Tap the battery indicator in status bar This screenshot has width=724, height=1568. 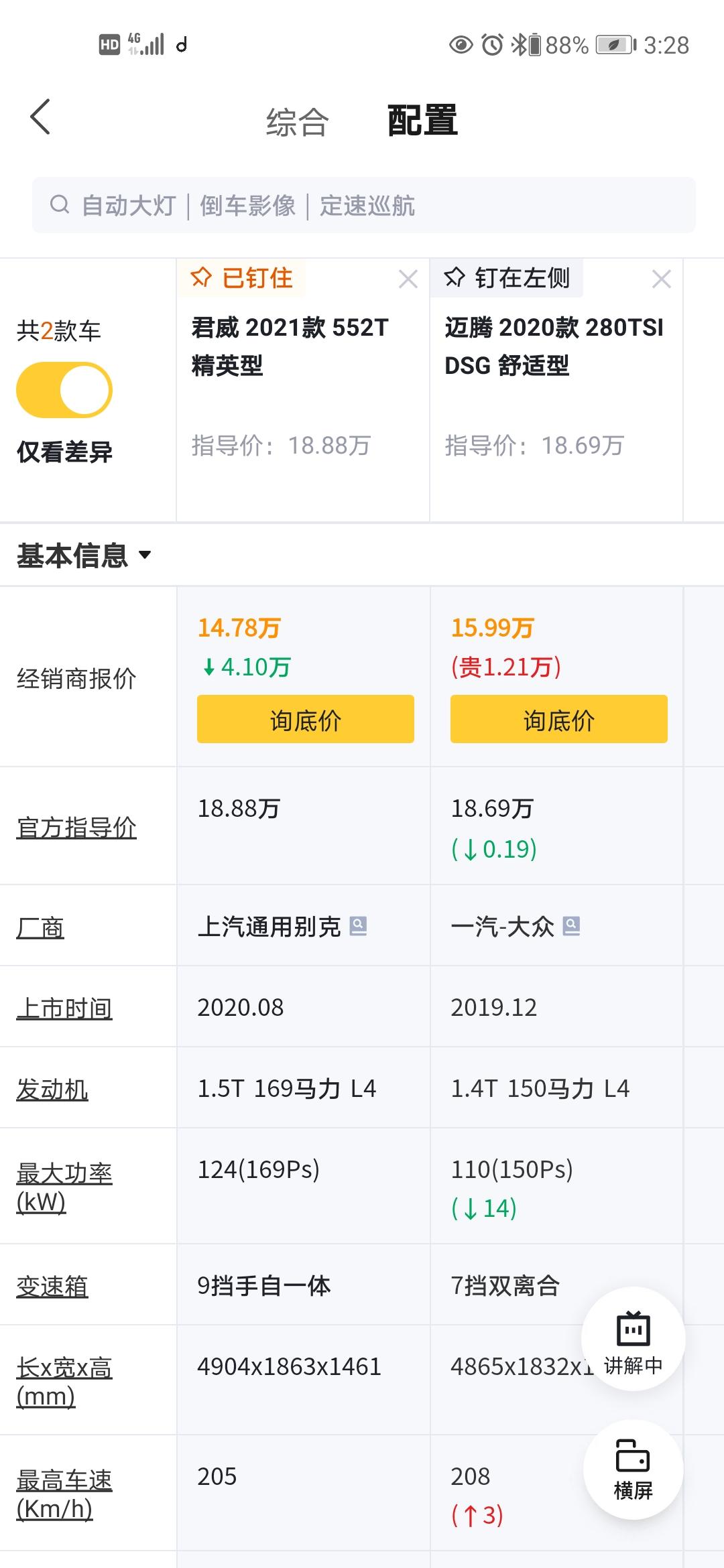click(616, 45)
